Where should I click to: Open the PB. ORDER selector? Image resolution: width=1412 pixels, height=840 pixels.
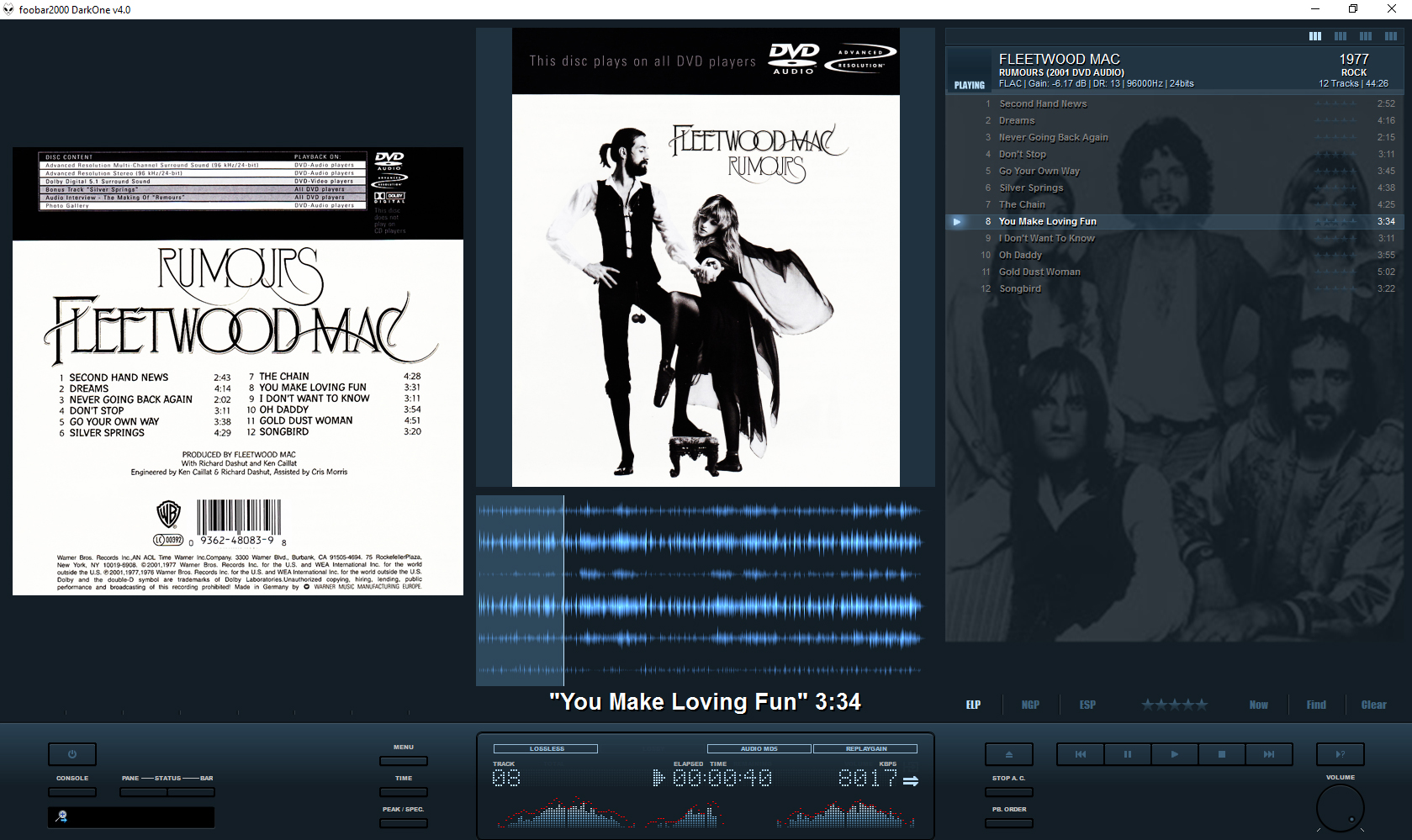point(1008,823)
